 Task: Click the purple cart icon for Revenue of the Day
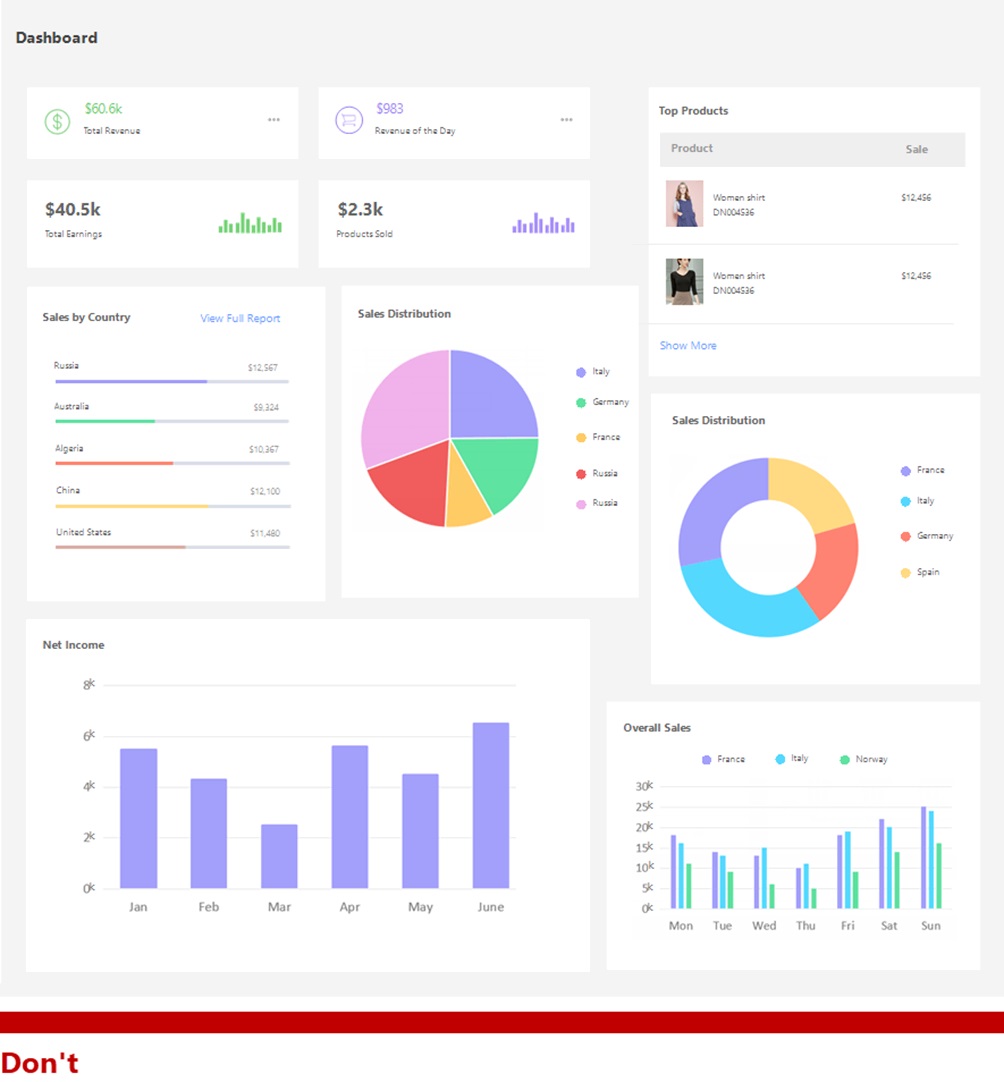point(349,120)
